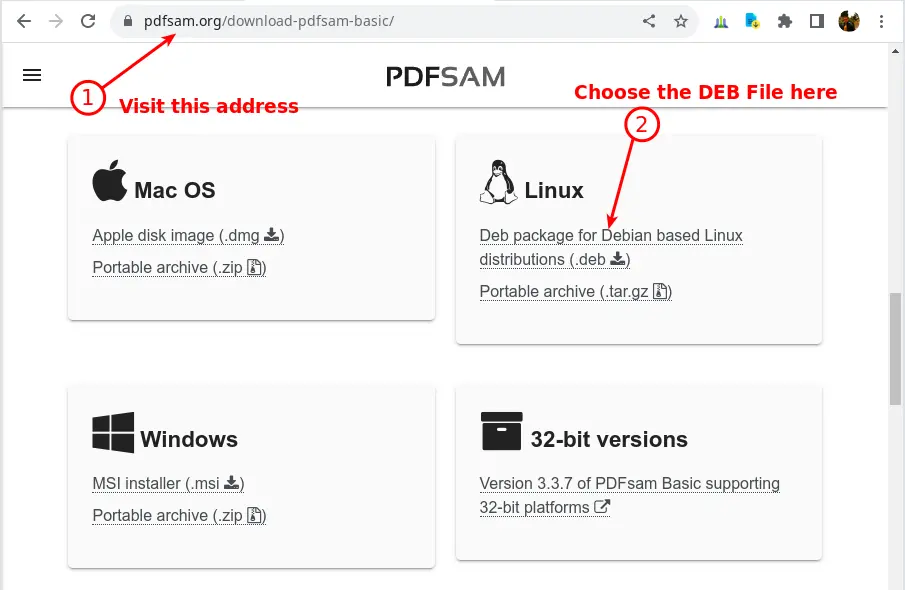Click the vertical page scrollbar thumb
The height and width of the screenshot is (590, 905).
pyautogui.click(x=896, y=349)
